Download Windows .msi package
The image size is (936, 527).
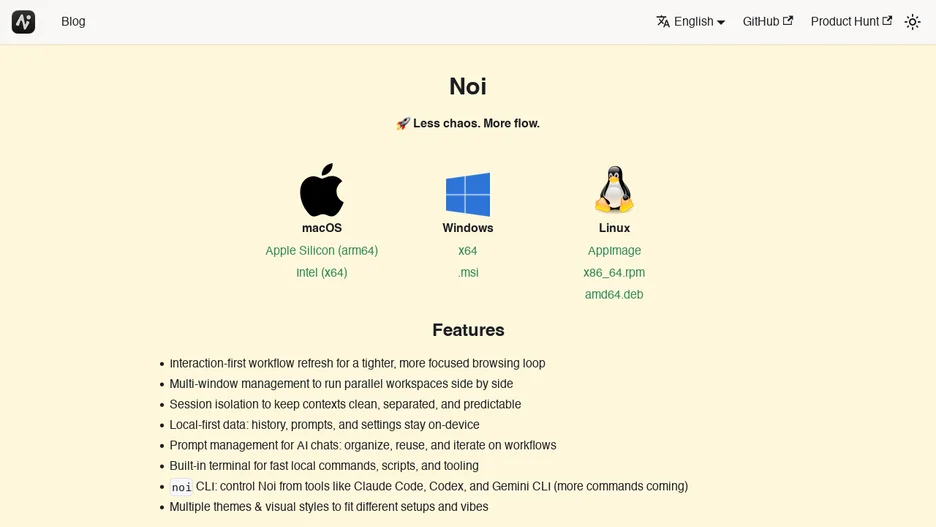(468, 273)
